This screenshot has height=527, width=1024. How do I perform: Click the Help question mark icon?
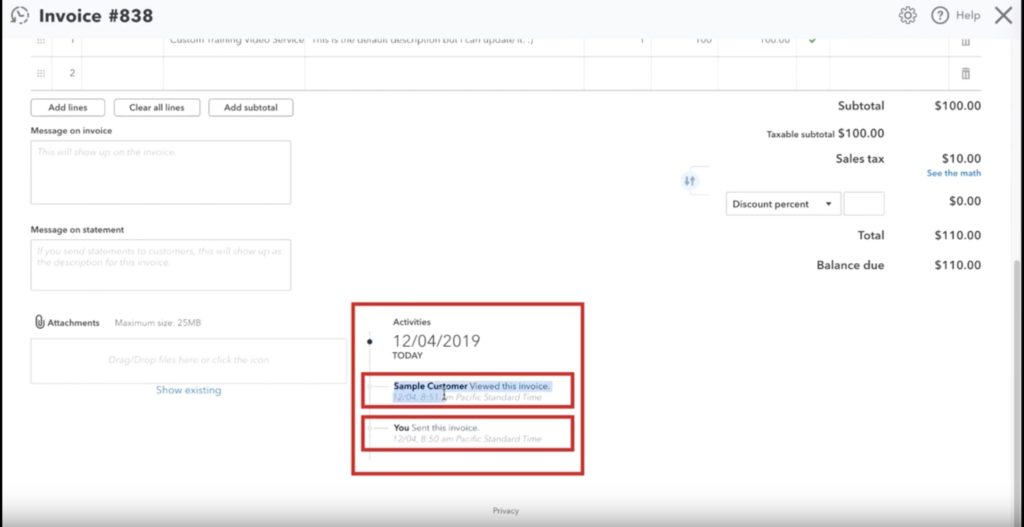(x=939, y=15)
